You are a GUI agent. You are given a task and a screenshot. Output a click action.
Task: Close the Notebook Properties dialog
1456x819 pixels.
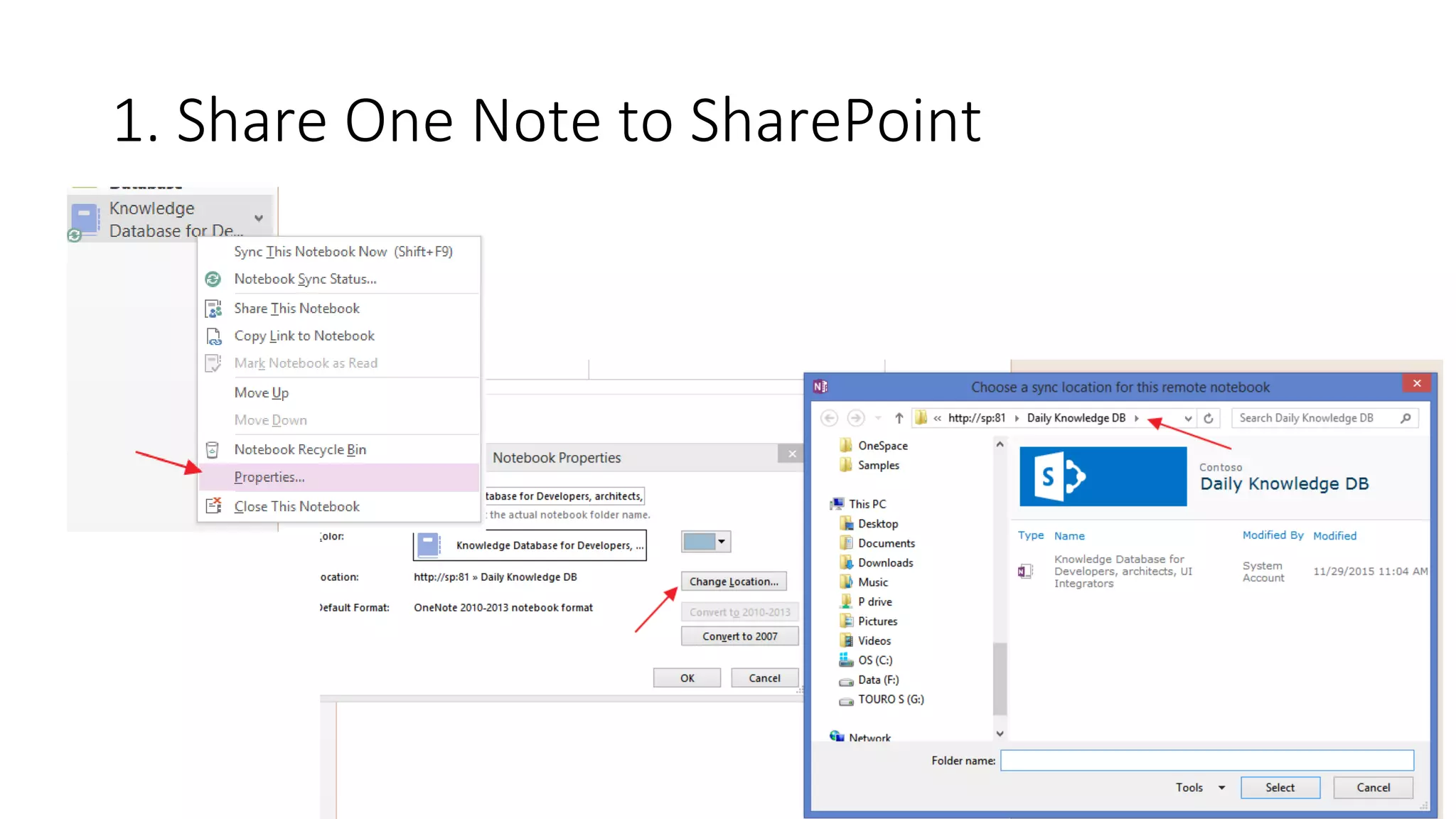pos(792,454)
